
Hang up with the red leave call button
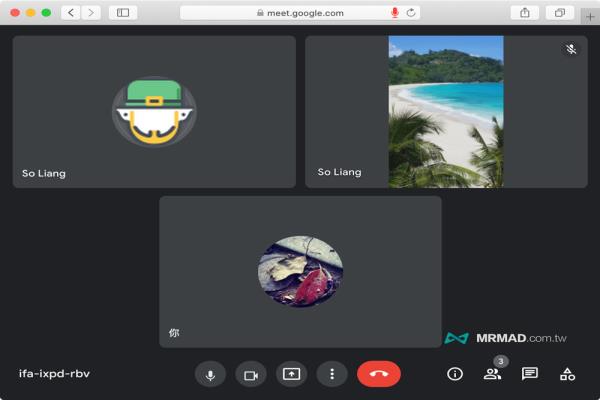tap(379, 374)
